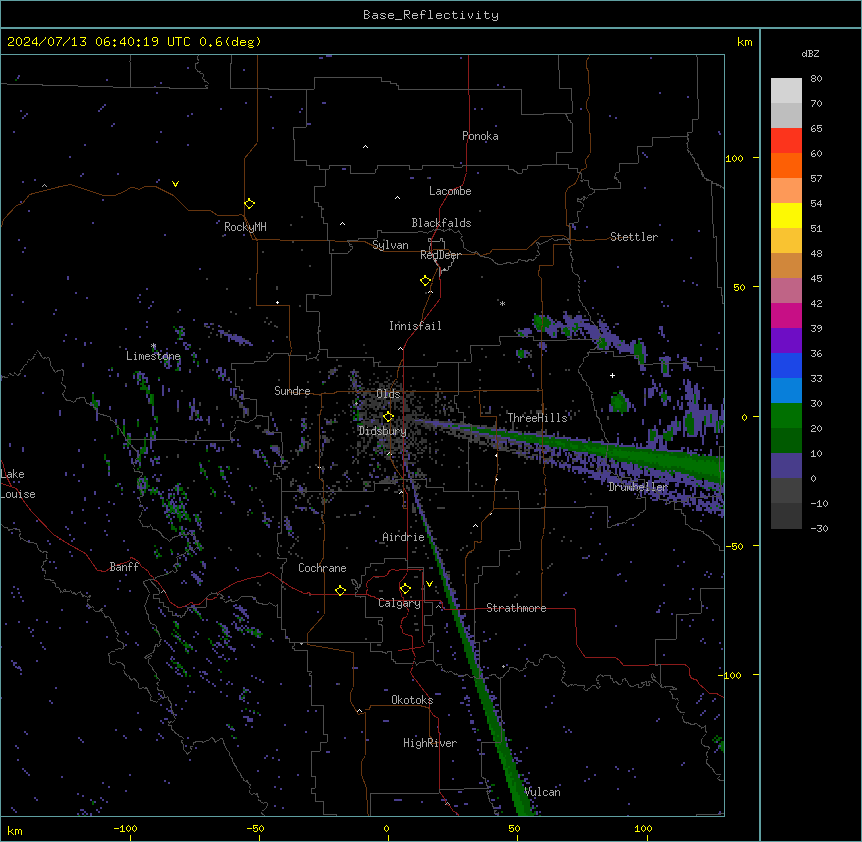Click the Airdrie city label
Image resolution: width=862 pixels, height=842 pixels.
click(403, 537)
